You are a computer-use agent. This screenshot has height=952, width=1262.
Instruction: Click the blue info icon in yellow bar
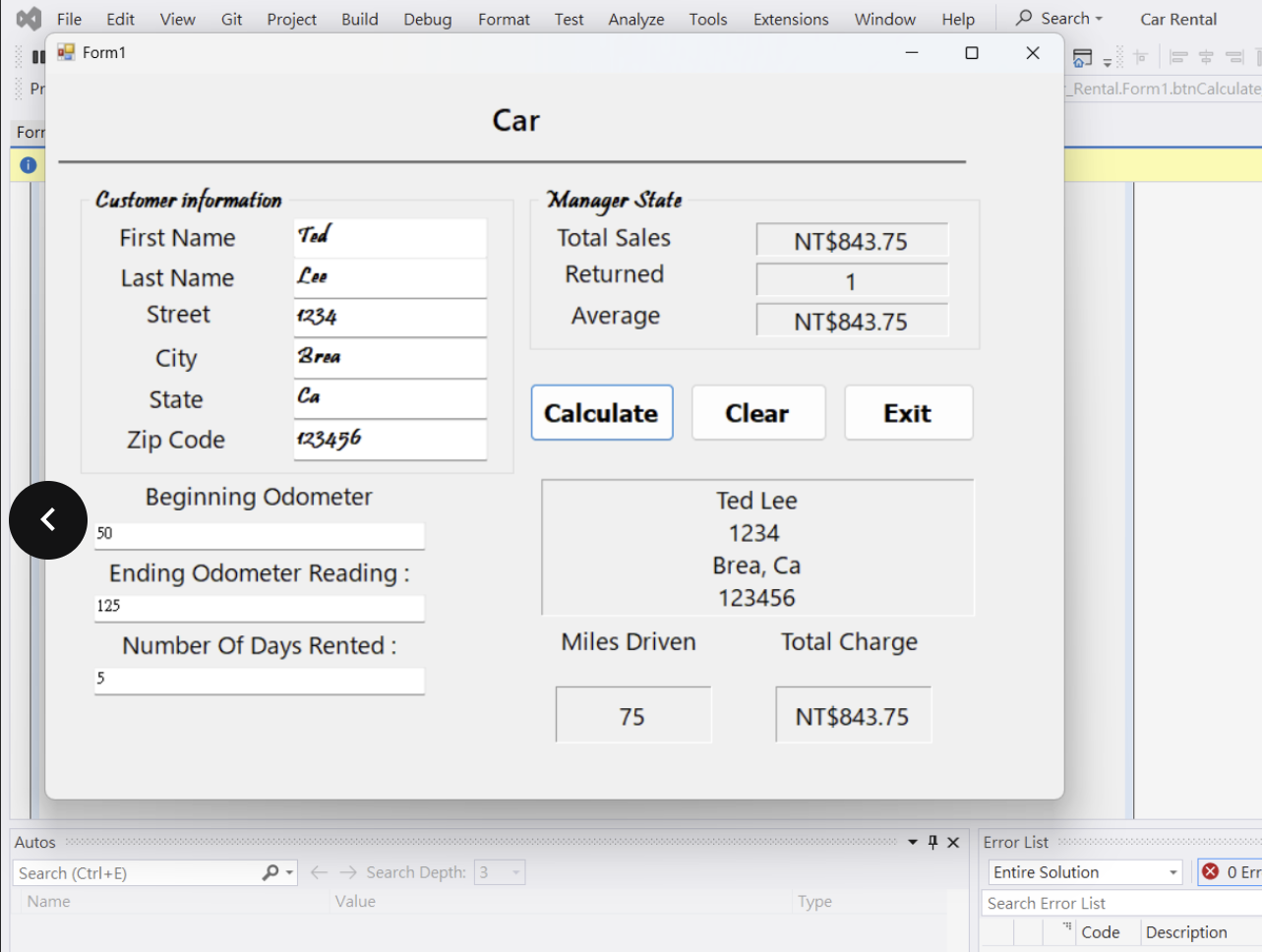29,165
